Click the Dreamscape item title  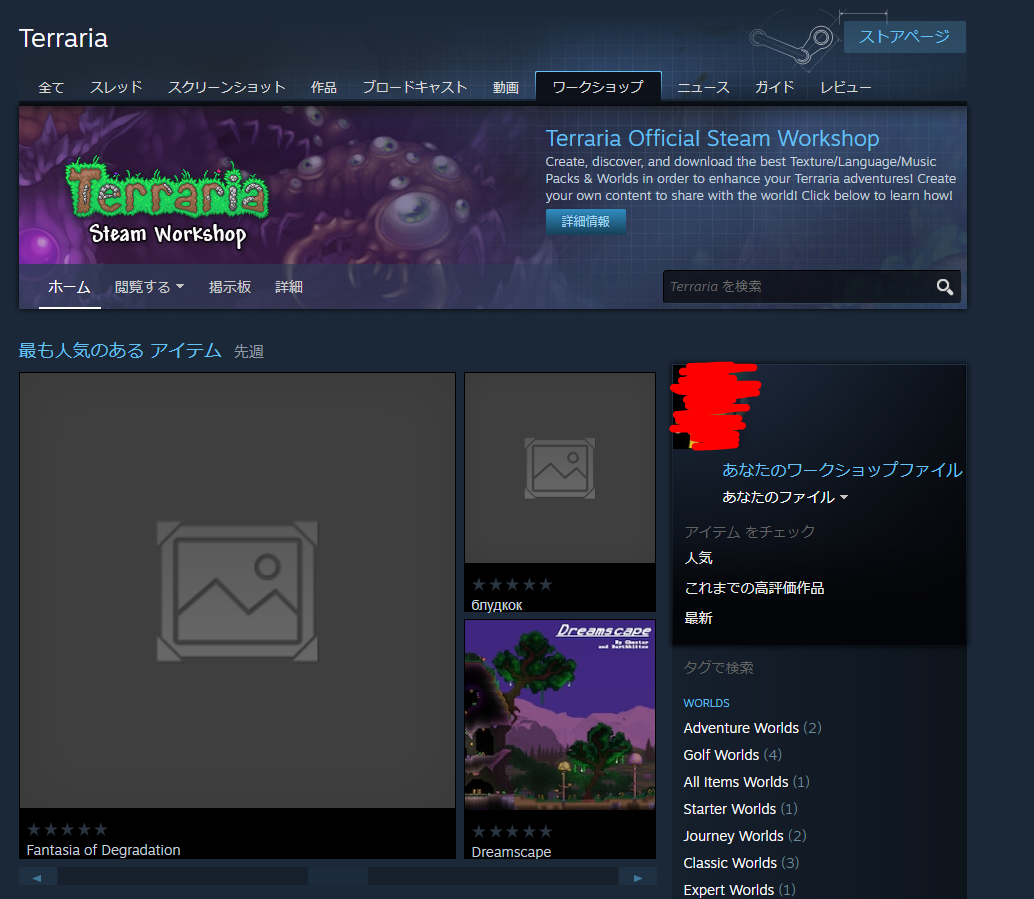(511, 852)
